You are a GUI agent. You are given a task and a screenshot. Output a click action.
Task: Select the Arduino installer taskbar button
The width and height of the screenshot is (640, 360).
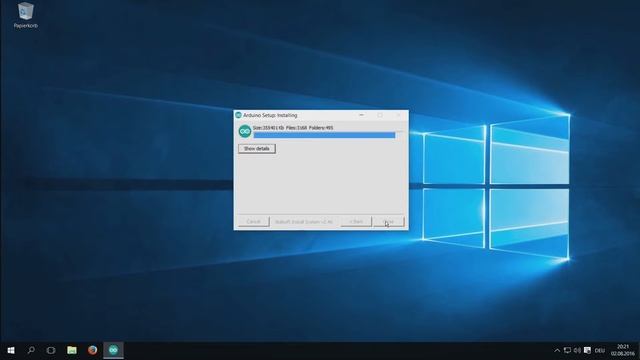(x=113, y=350)
